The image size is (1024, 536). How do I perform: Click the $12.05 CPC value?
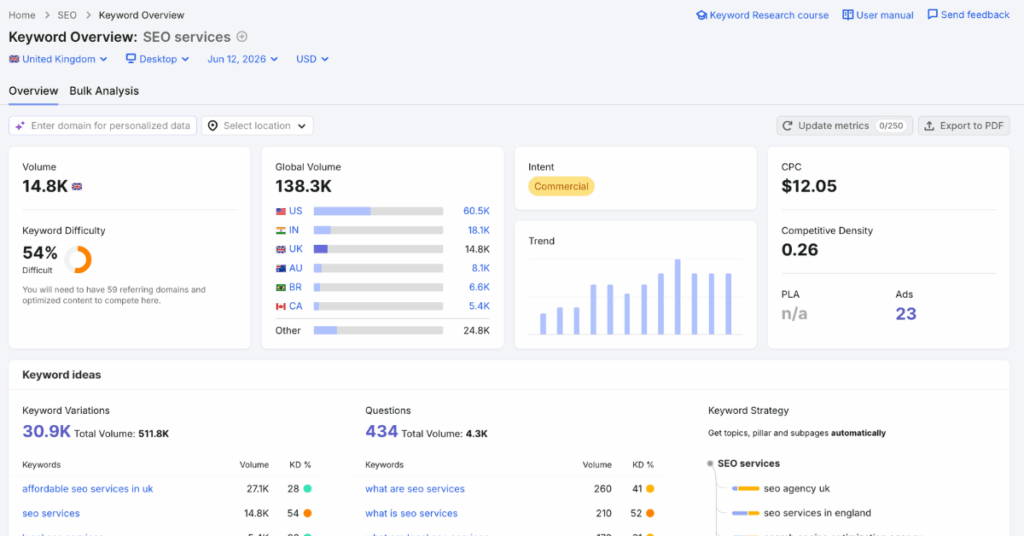808,187
